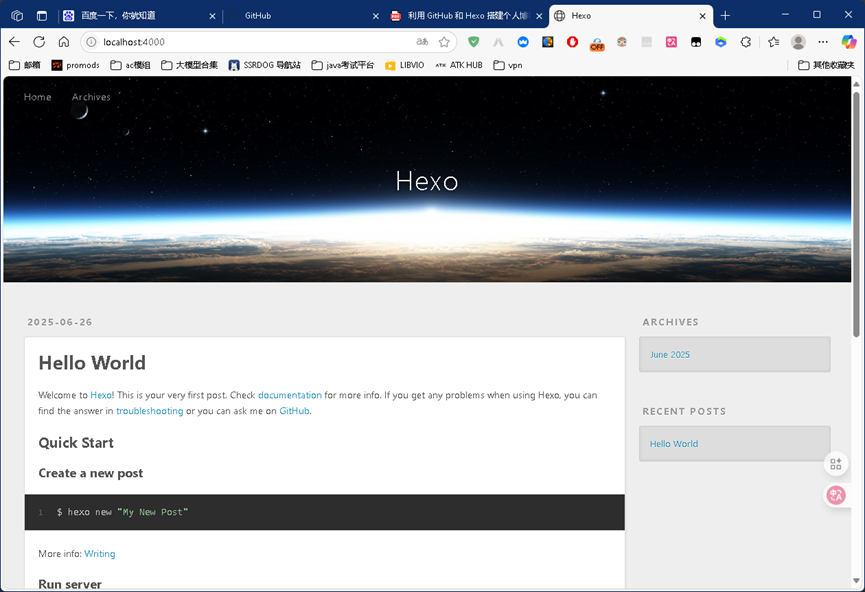This screenshot has height=592, width=865.
Task: Go back using the browser back arrow
Action: click(x=14, y=42)
